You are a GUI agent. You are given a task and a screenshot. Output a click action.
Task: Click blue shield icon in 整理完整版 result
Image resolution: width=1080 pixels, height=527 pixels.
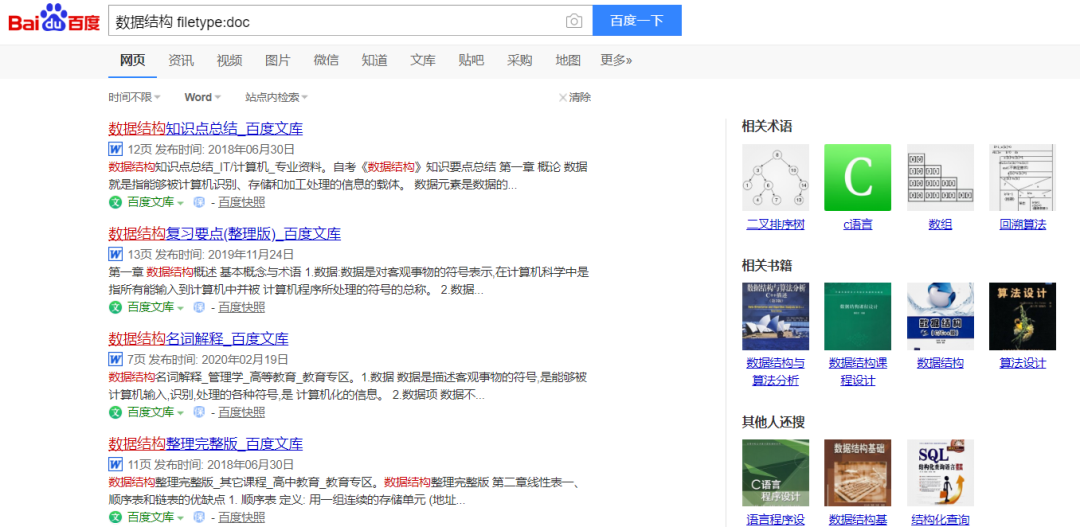pyautogui.click(x=199, y=517)
